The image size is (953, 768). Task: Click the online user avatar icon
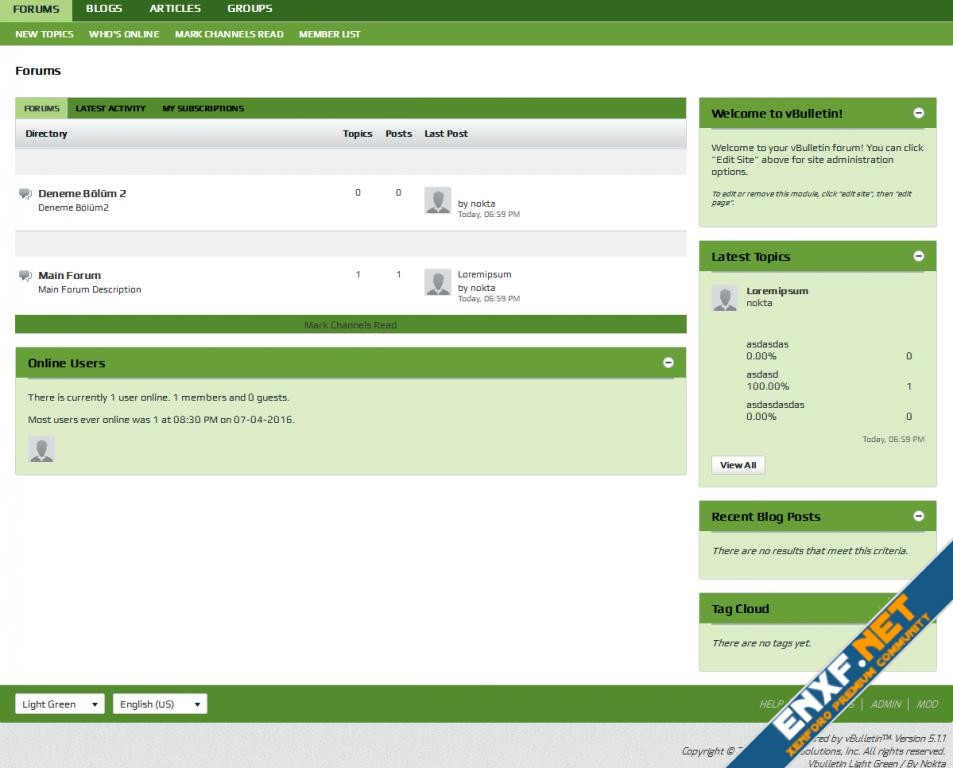pos(41,450)
